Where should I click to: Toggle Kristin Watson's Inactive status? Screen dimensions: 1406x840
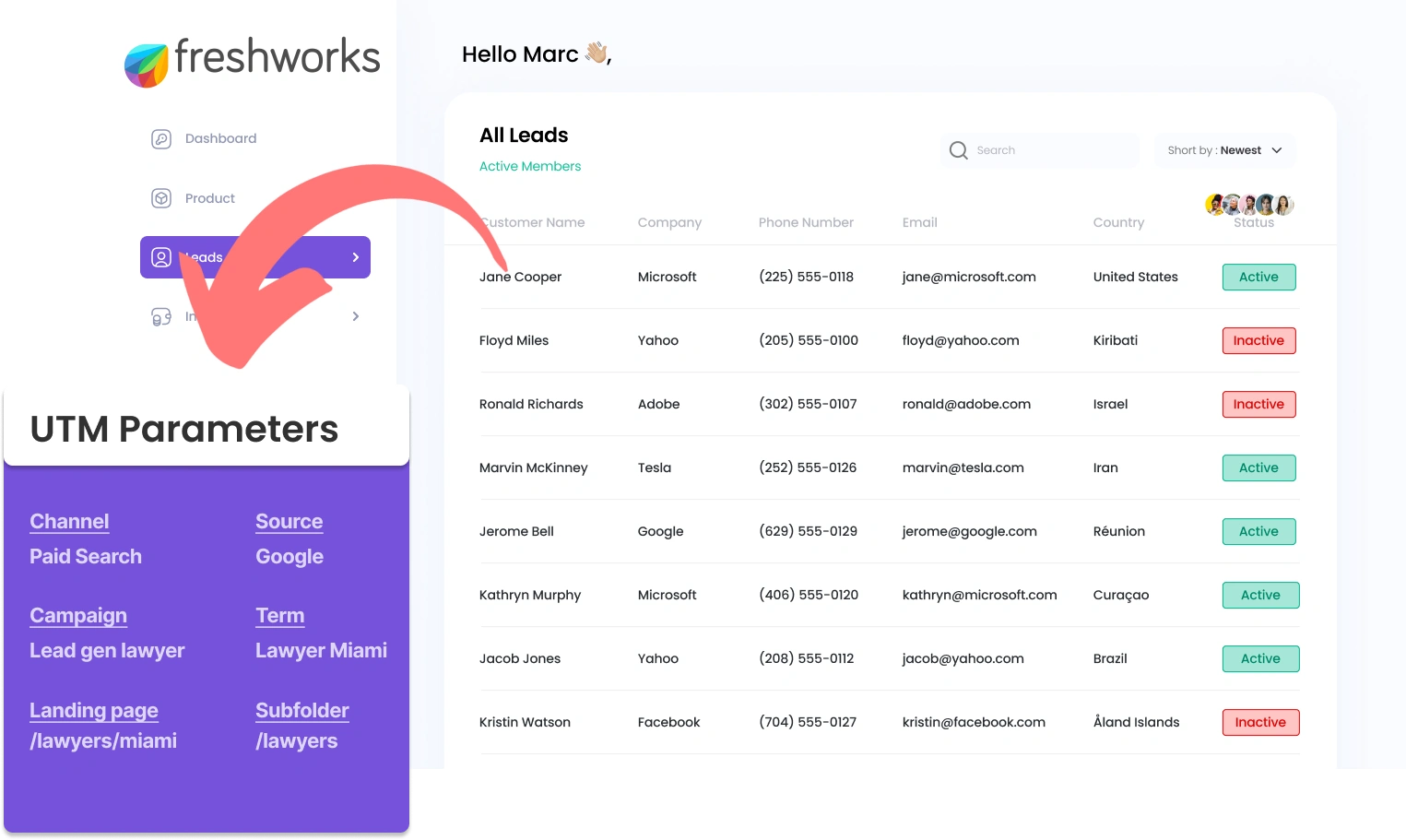click(x=1260, y=722)
